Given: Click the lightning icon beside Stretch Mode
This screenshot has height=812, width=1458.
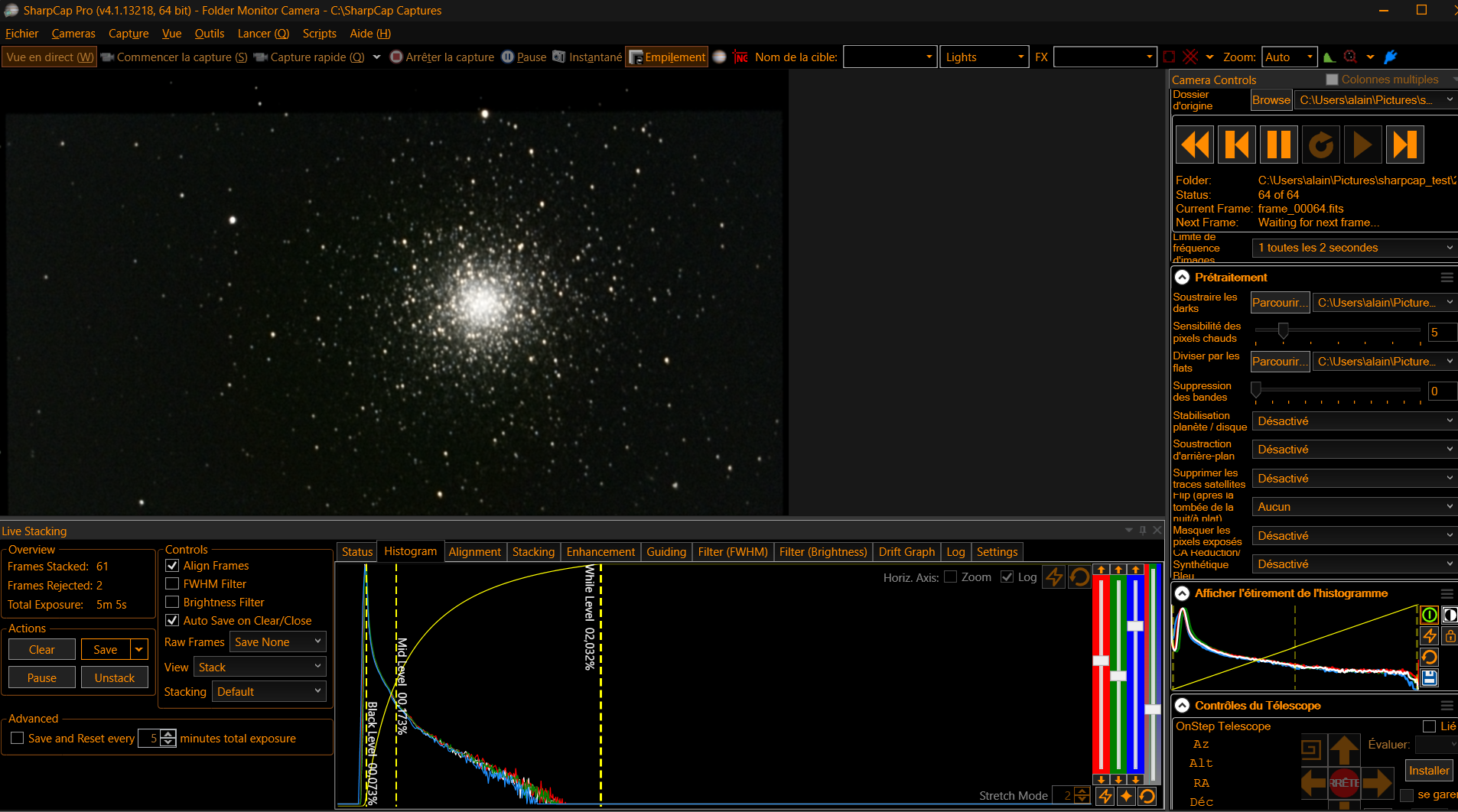Looking at the screenshot, I should point(1105,796).
